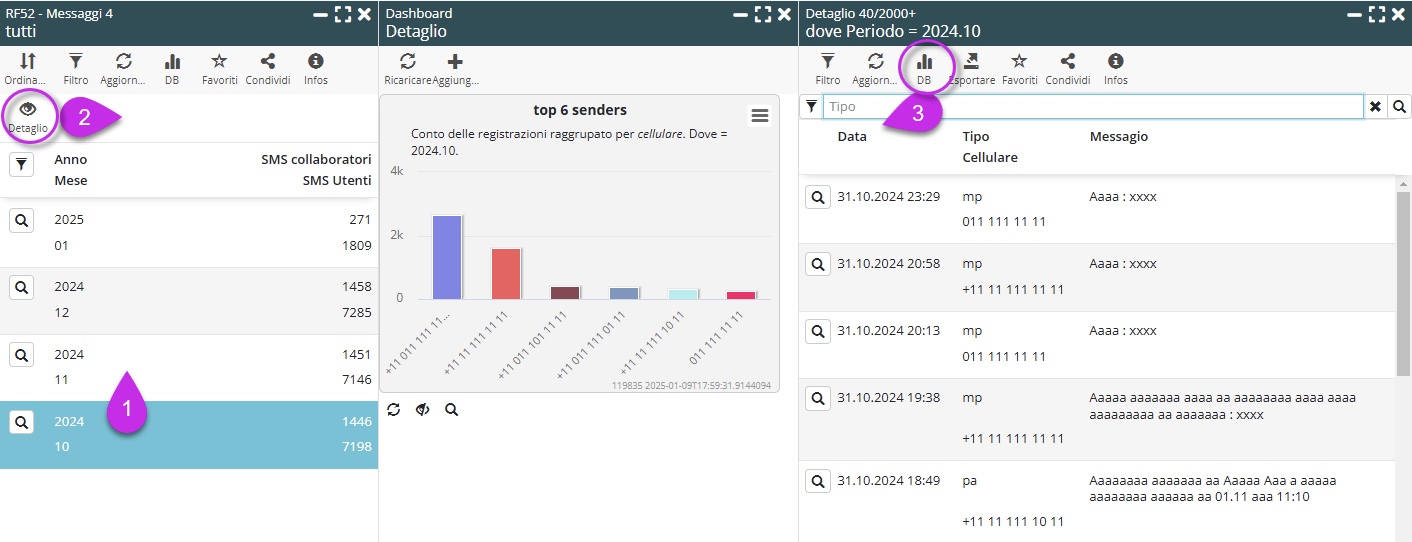Toggle the hide-chart eye icon below the chart

coord(422,410)
